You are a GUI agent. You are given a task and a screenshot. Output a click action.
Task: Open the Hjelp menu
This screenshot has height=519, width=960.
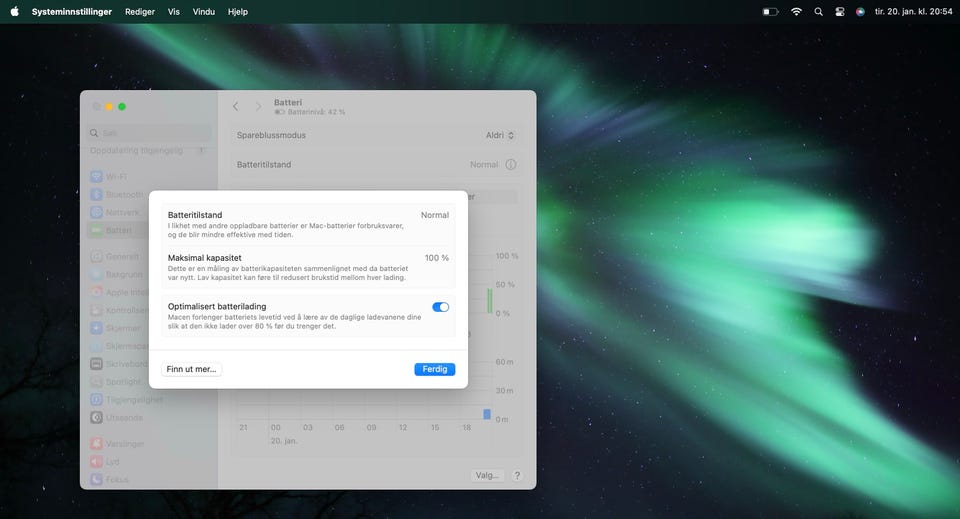[x=238, y=12]
